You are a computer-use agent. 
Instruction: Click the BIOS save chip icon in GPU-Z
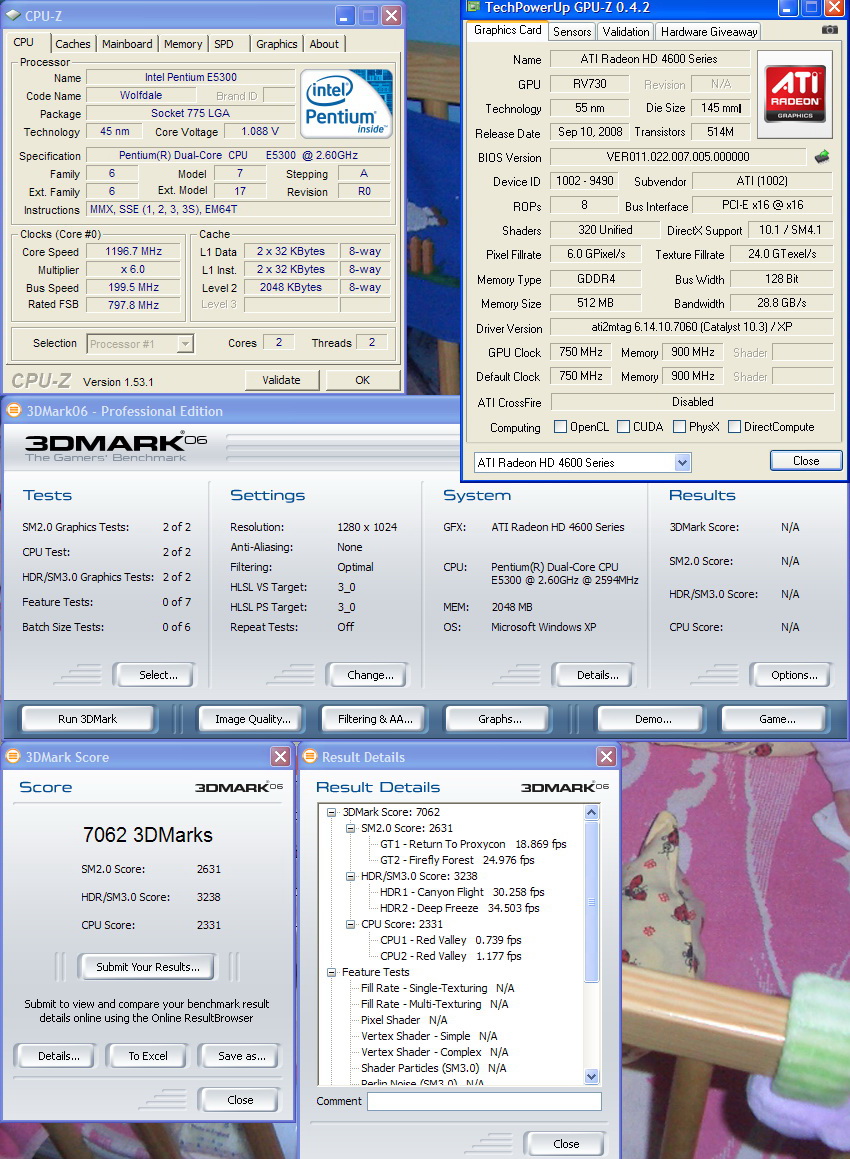click(x=822, y=157)
